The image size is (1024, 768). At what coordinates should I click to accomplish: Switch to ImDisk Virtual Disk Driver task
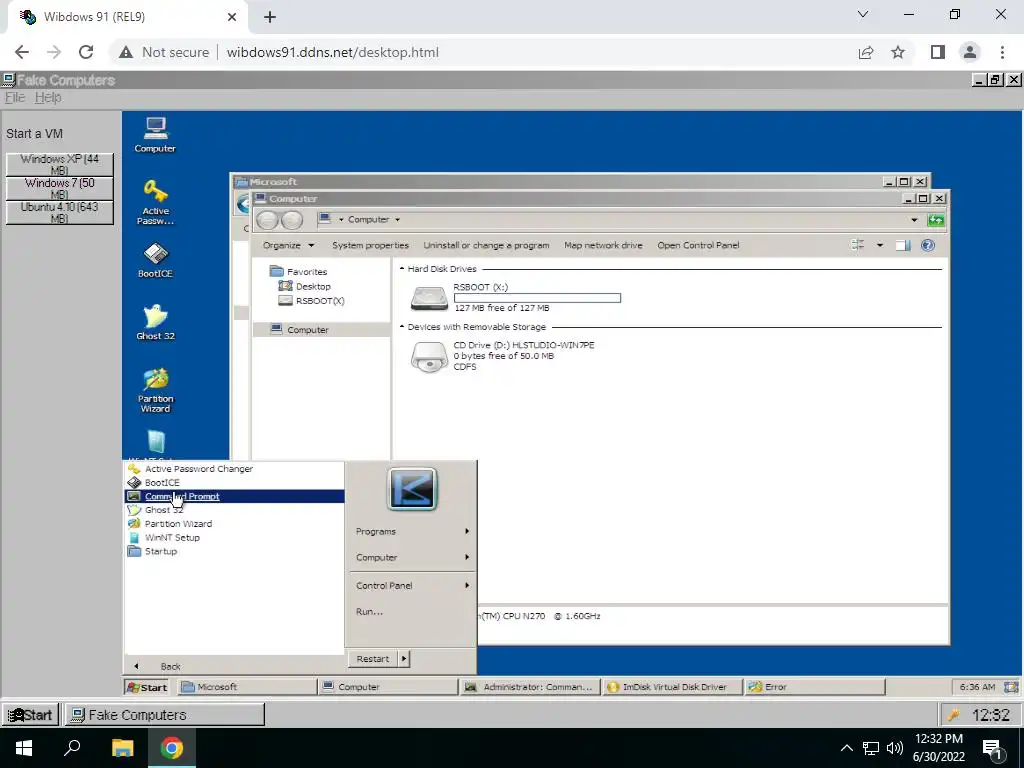[672, 687]
